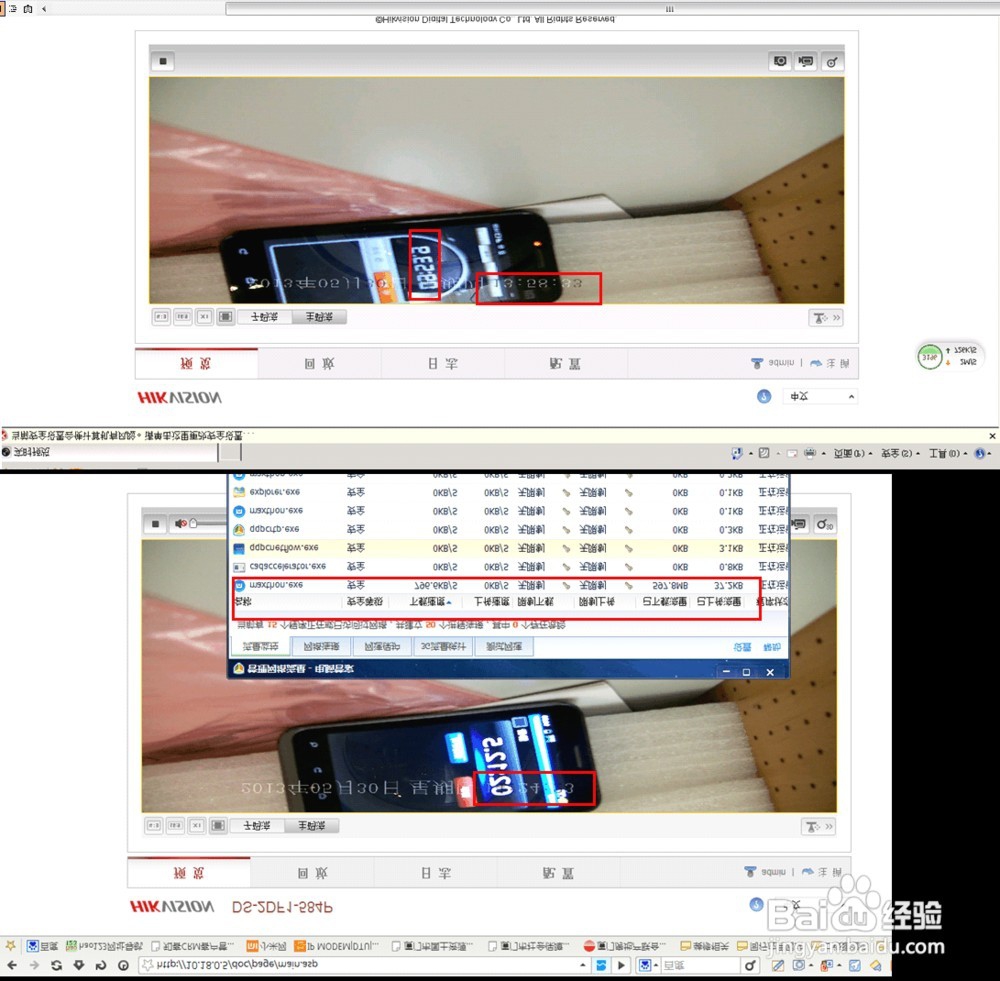Image resolution: width=1000 pixels, height=981 pixels.
Task: Select original X1 size in upper live view
Action: tap(204, 316)
